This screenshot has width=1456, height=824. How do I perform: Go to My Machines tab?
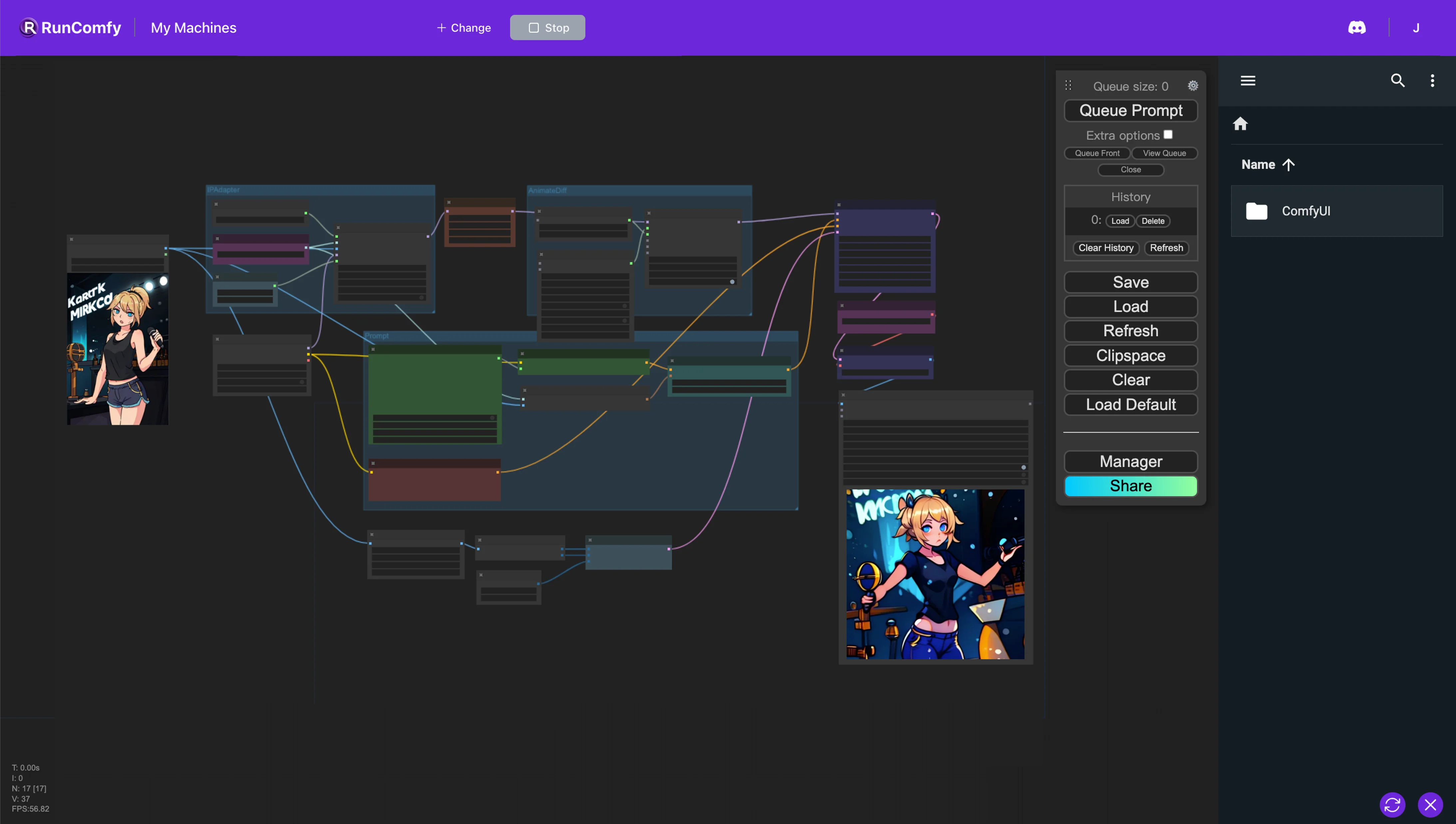point(193,28)
